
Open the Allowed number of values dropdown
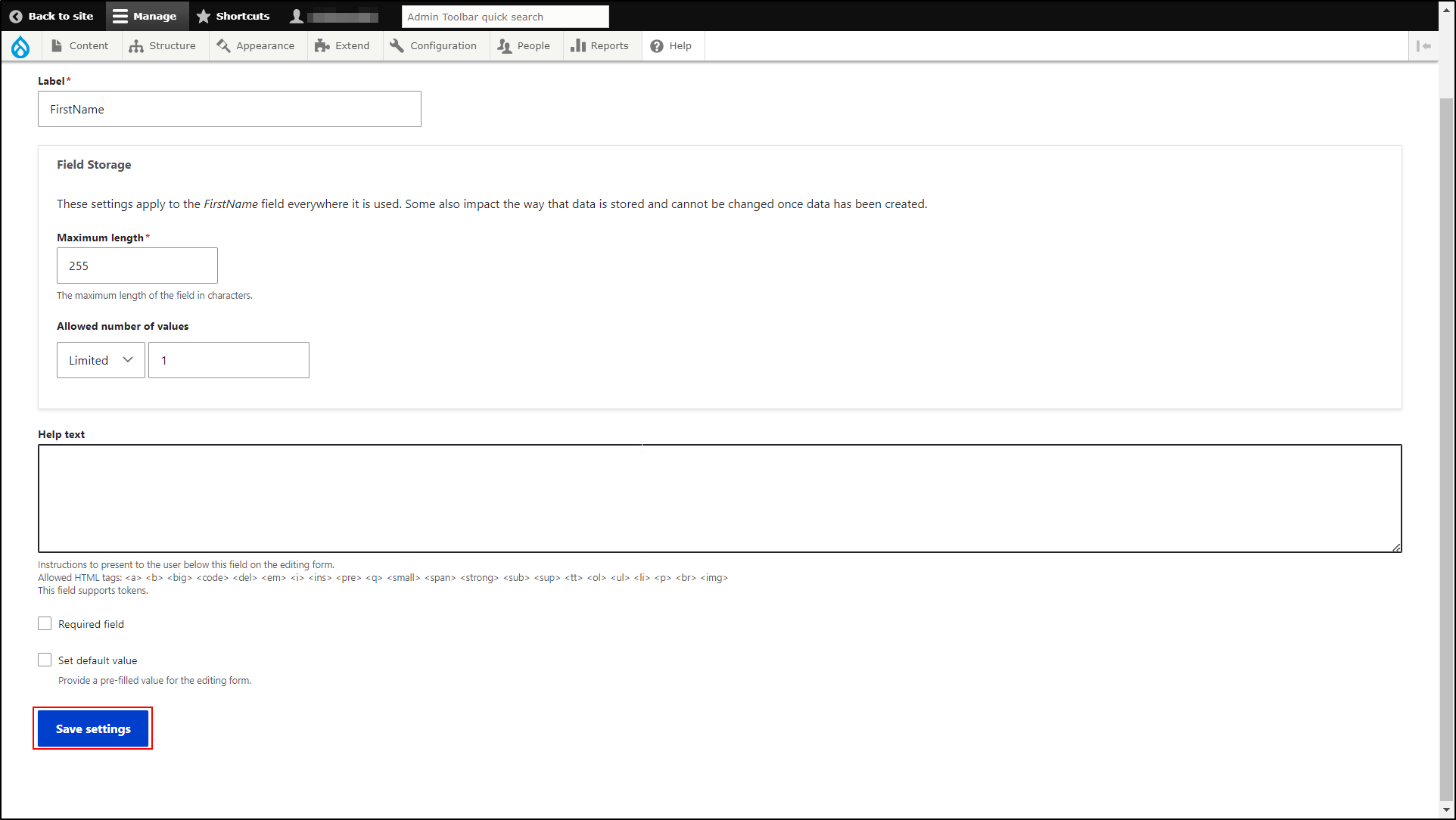point(100,359)
